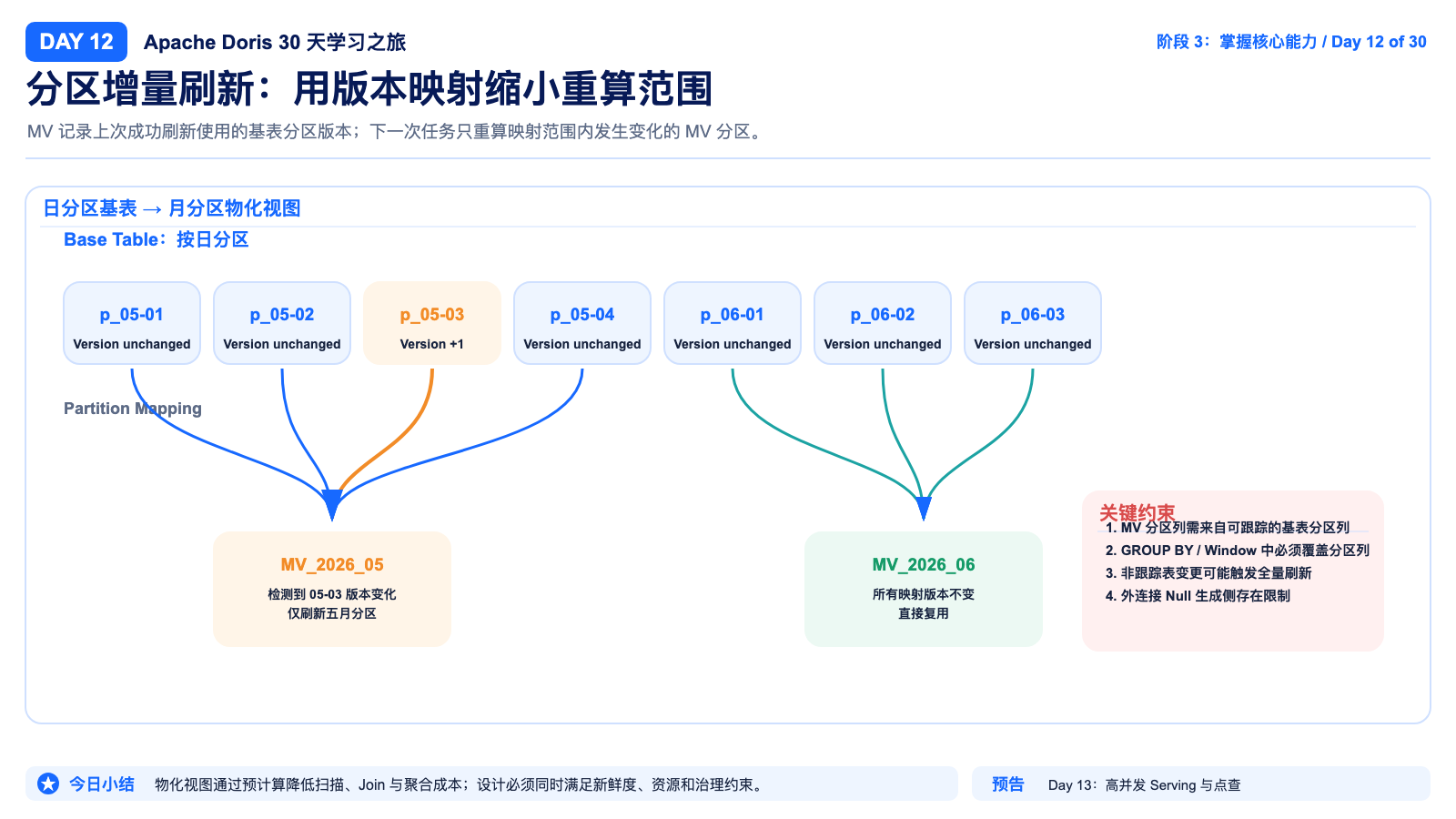Click the blue arrowhead above MV_2026_06
Image resolution: width=1456 pixels, height=819 pixels.
coord(924,508)
